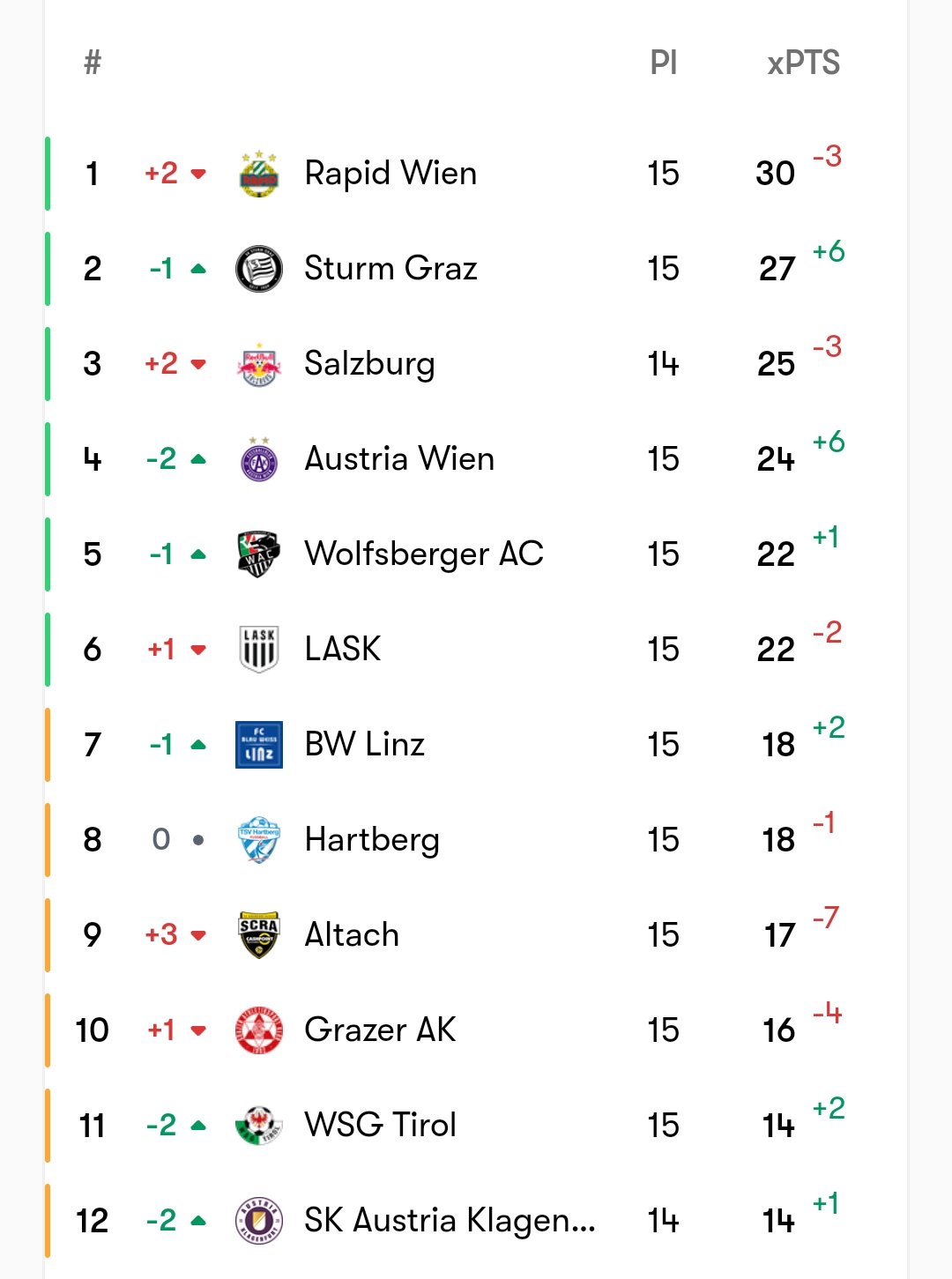The width and height of the screenshot is (952, 1279).
Task: Click the red down arrow beside Rapid Wien
Action: coord(198,174)
